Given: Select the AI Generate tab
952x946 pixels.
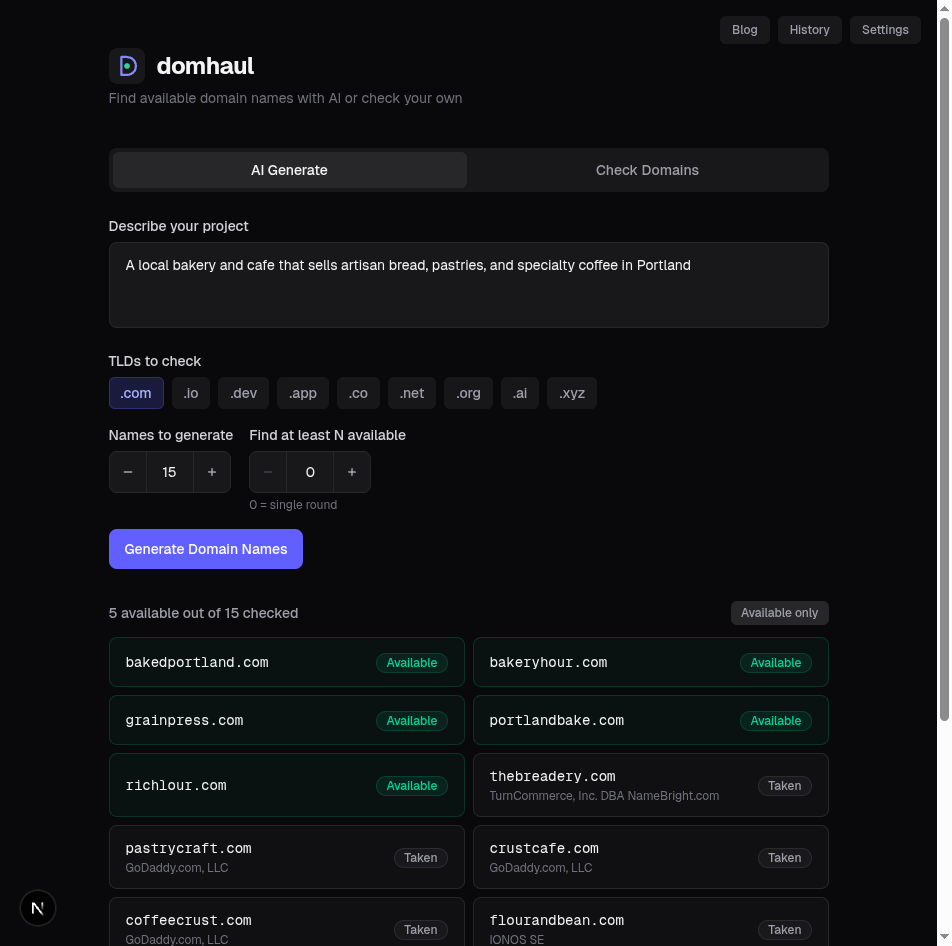Looking at the screenshot, I should [289, 170].
